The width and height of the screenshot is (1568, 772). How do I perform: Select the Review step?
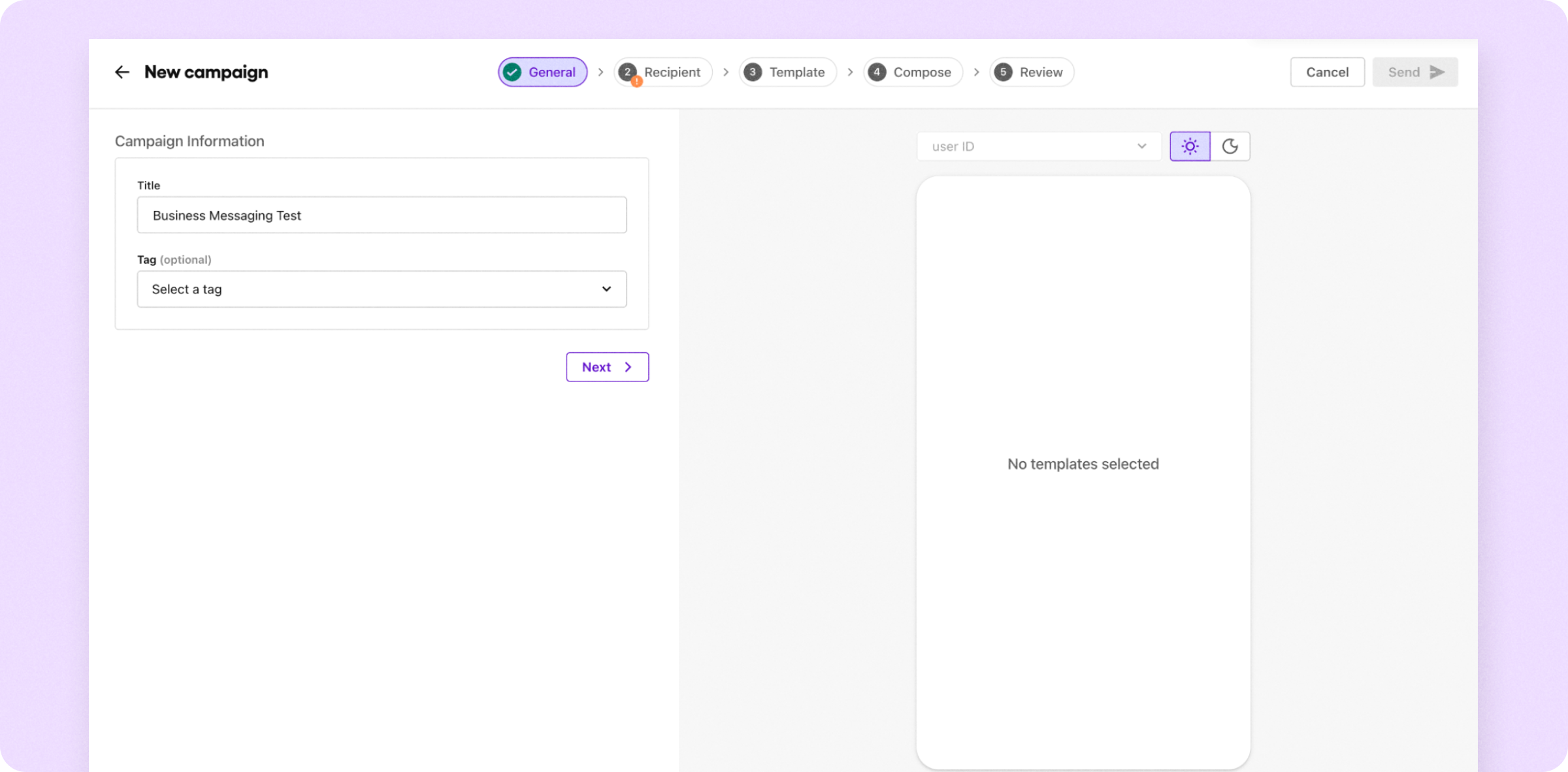coord(1031,72)
